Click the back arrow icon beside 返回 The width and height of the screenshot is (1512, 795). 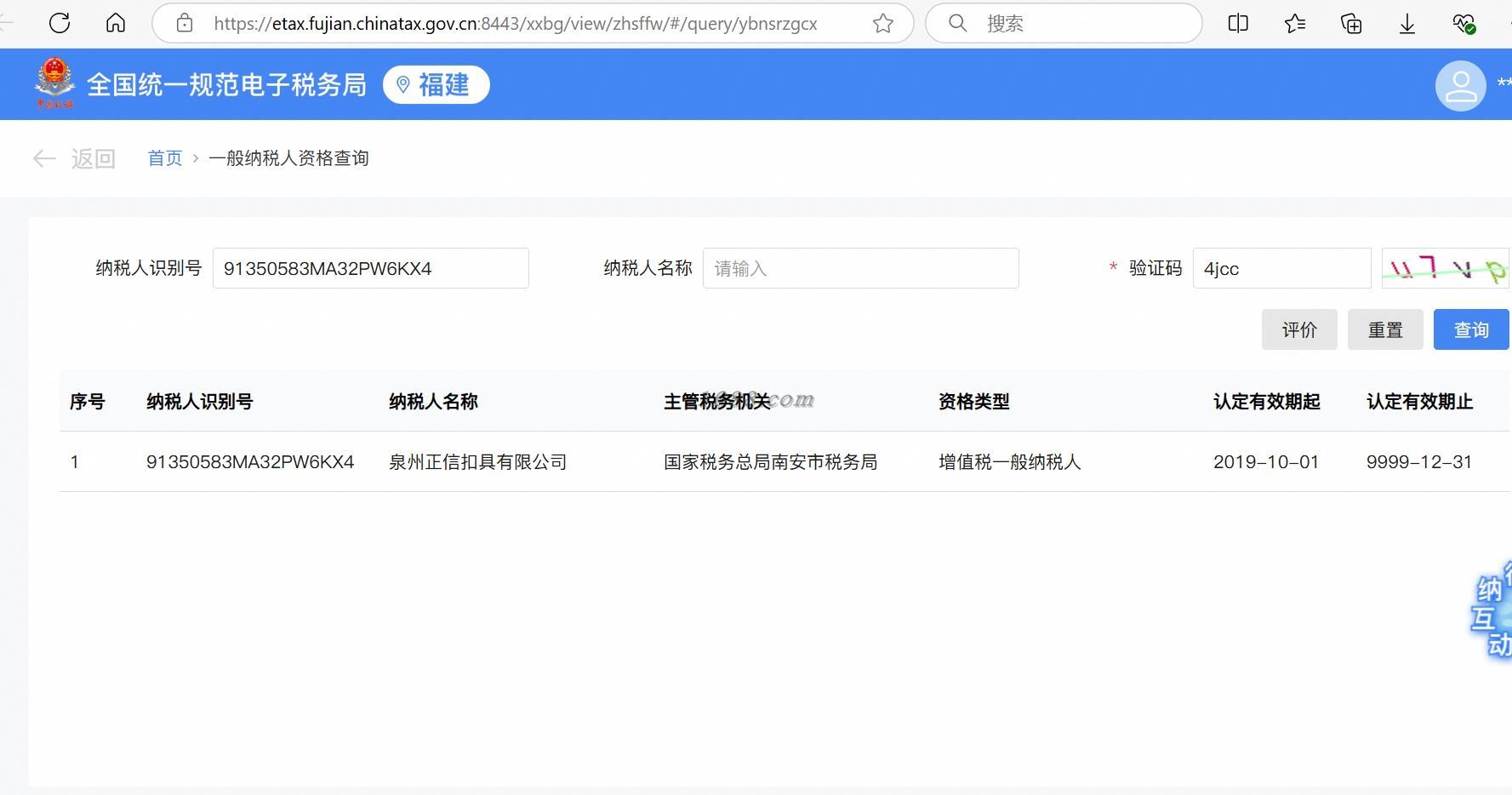pyautogui.click(x=44, y=158)
